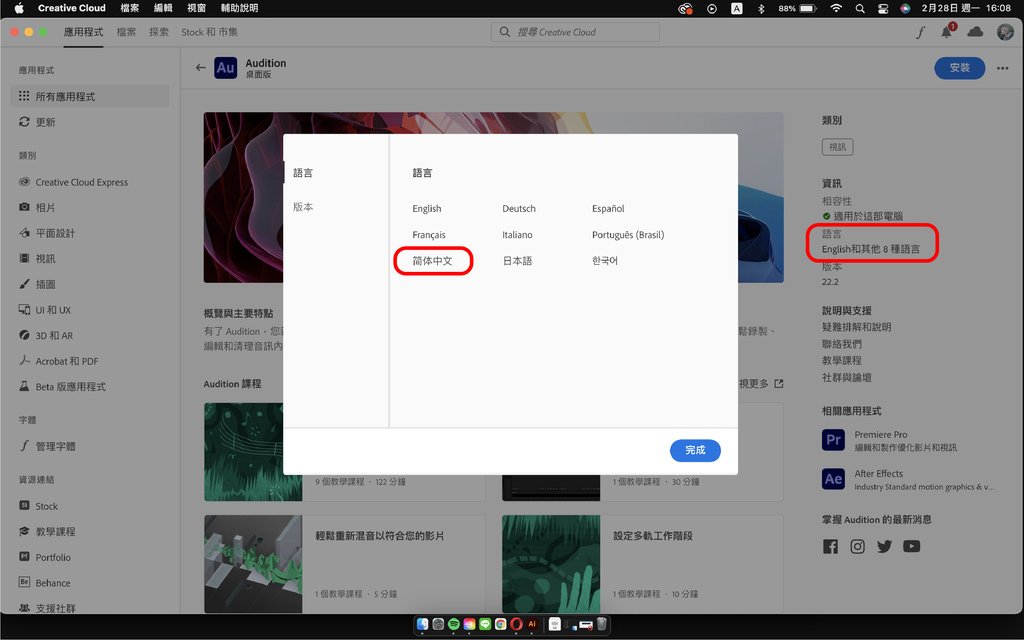Click the Creative Cloud search field
The height and width of the screenshot is (640, 1024).
pyautogui.click(x=575, y=31)
